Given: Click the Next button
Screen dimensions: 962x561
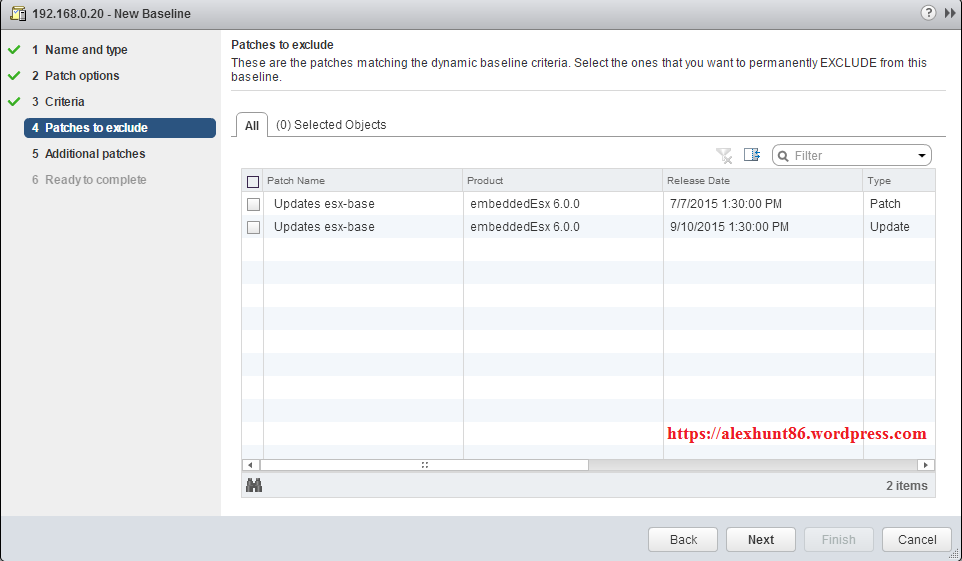Looking at the screenshot, I should [760, 539].
